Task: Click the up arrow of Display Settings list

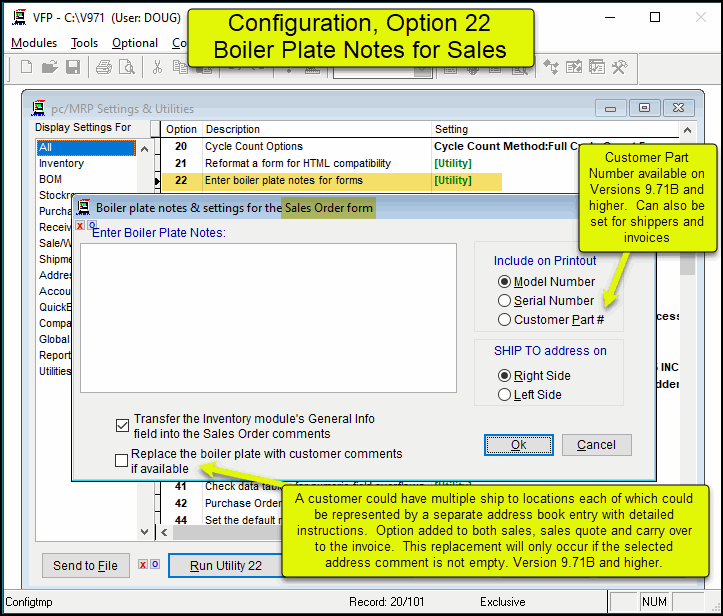Action: [x=144, y=149]
